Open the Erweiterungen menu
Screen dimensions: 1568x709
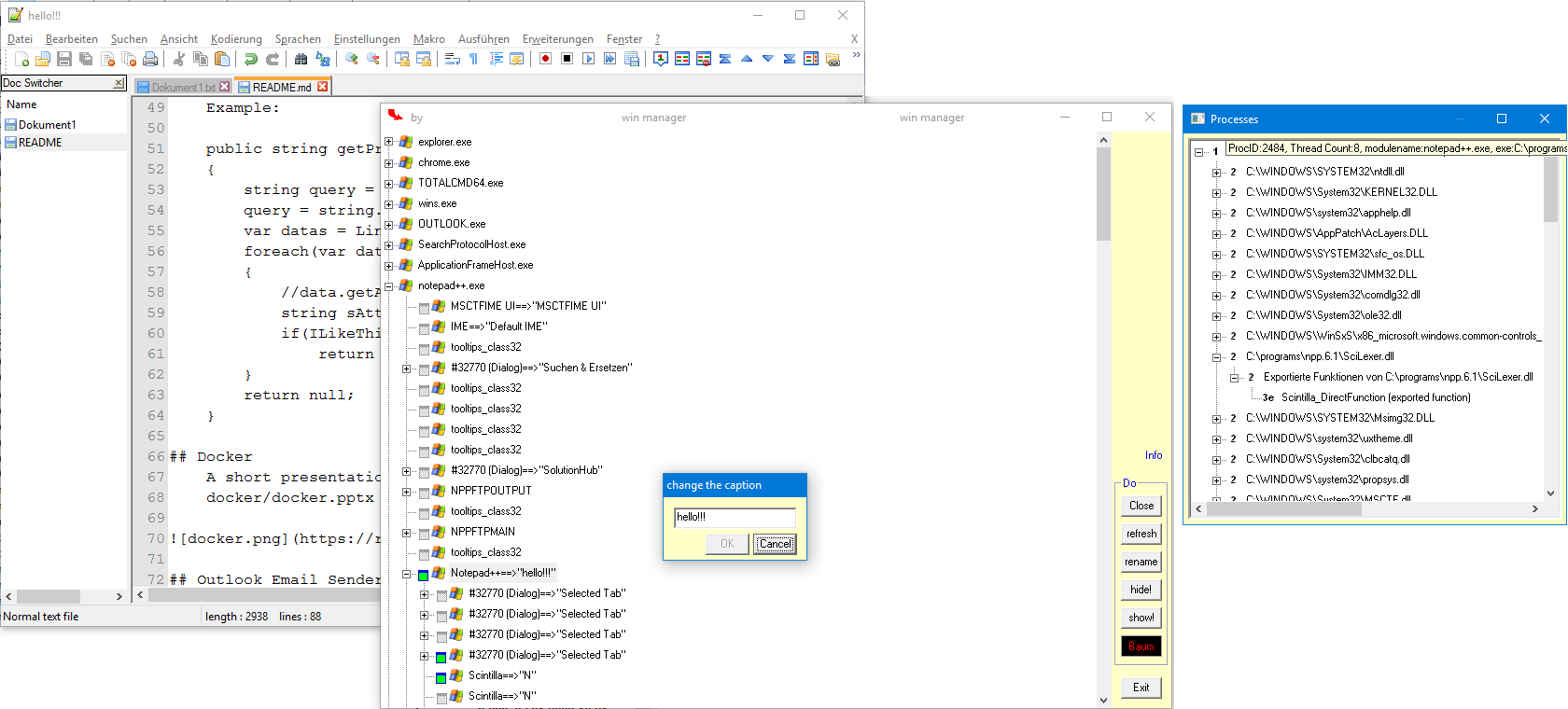tap(558, 39)
